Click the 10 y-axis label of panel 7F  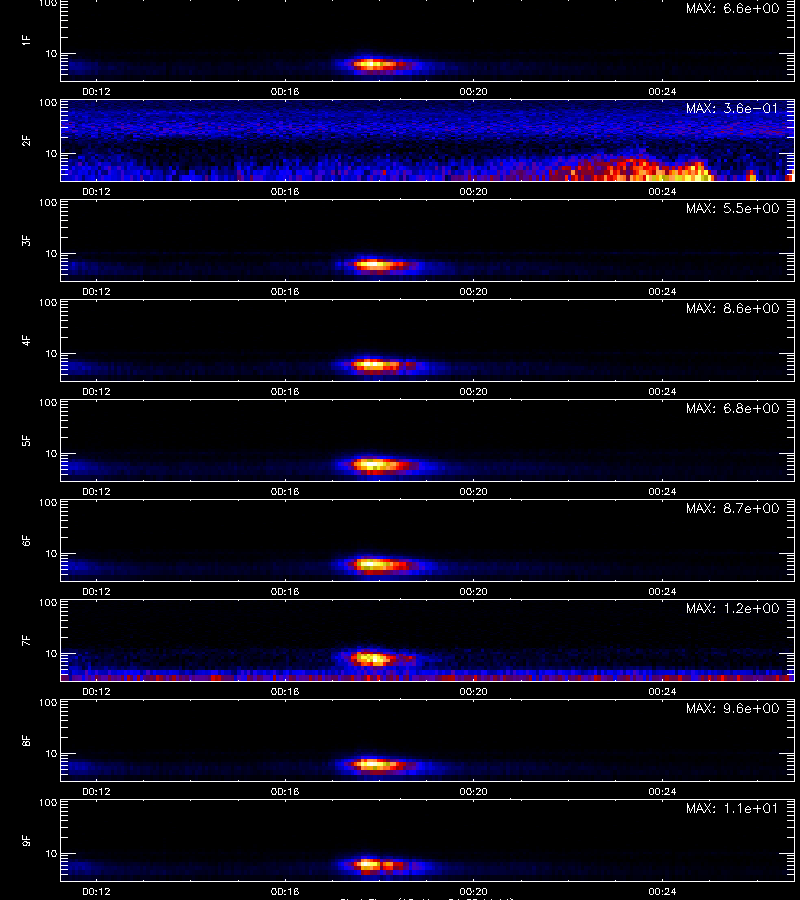click(51, 654)
